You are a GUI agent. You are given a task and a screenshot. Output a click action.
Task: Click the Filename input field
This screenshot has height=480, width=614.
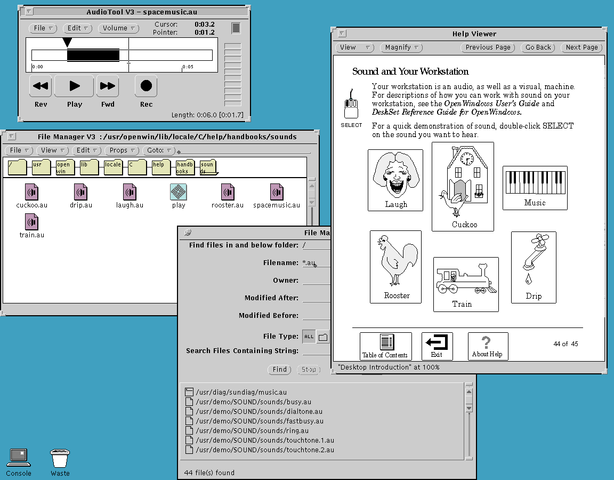tap(316, 263)
